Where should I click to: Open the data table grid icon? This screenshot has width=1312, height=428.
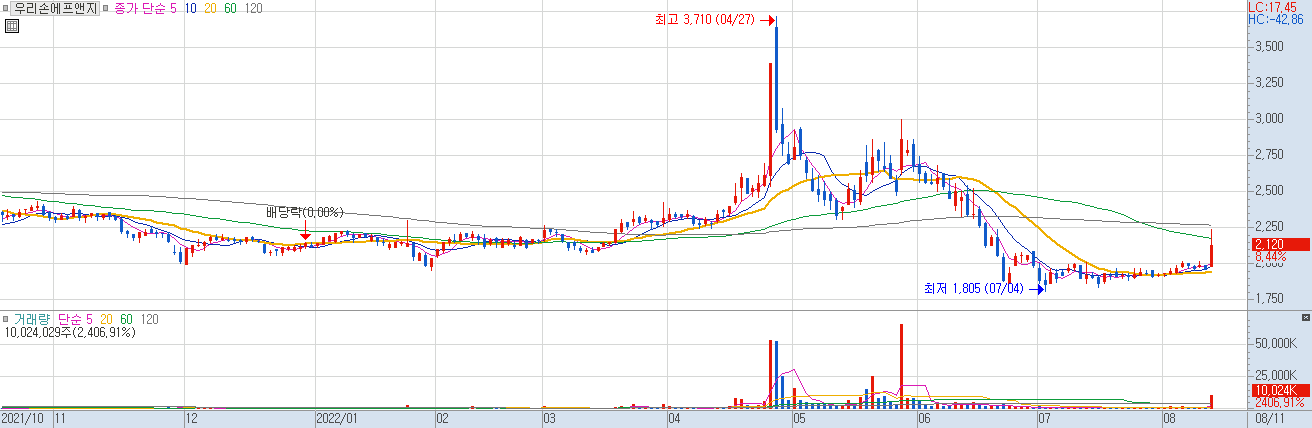point(11,26)
